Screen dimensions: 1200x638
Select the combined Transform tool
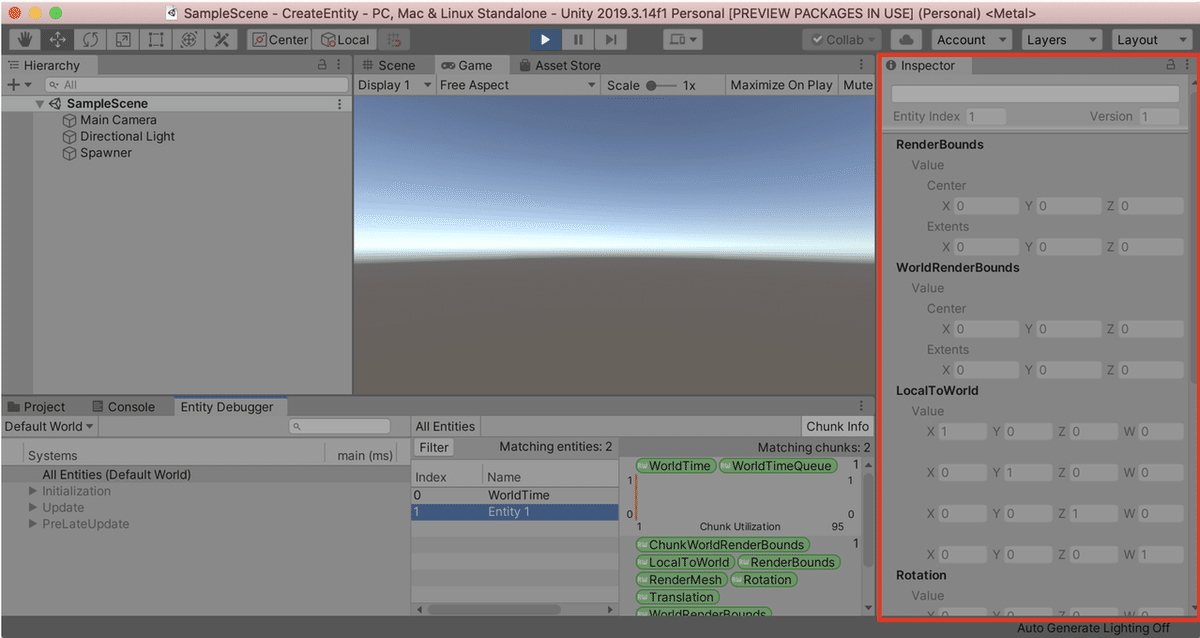click(189, 40)
